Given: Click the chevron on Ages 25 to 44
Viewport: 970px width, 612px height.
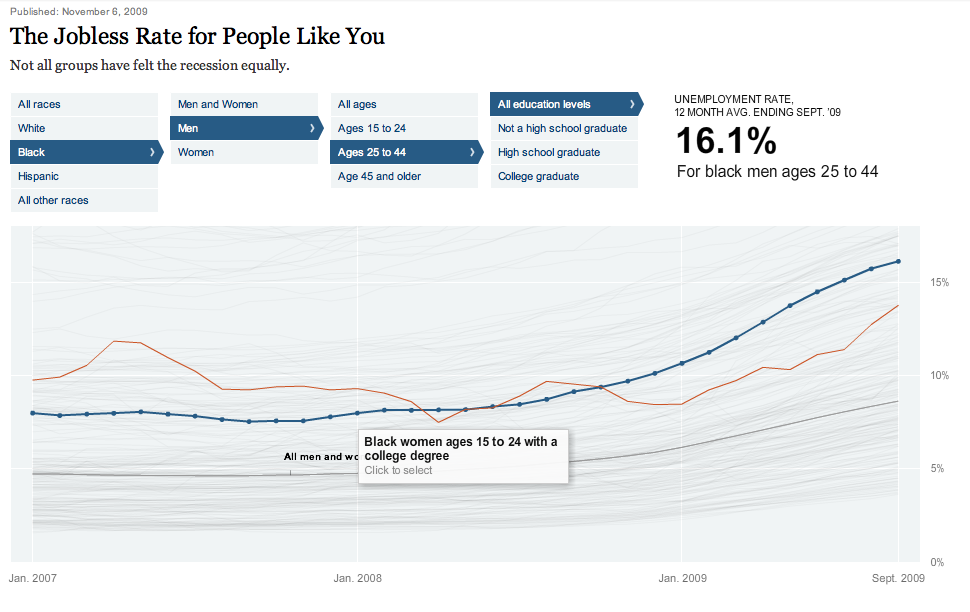Looking at the screenshot, I should click(x=472, y=152).
